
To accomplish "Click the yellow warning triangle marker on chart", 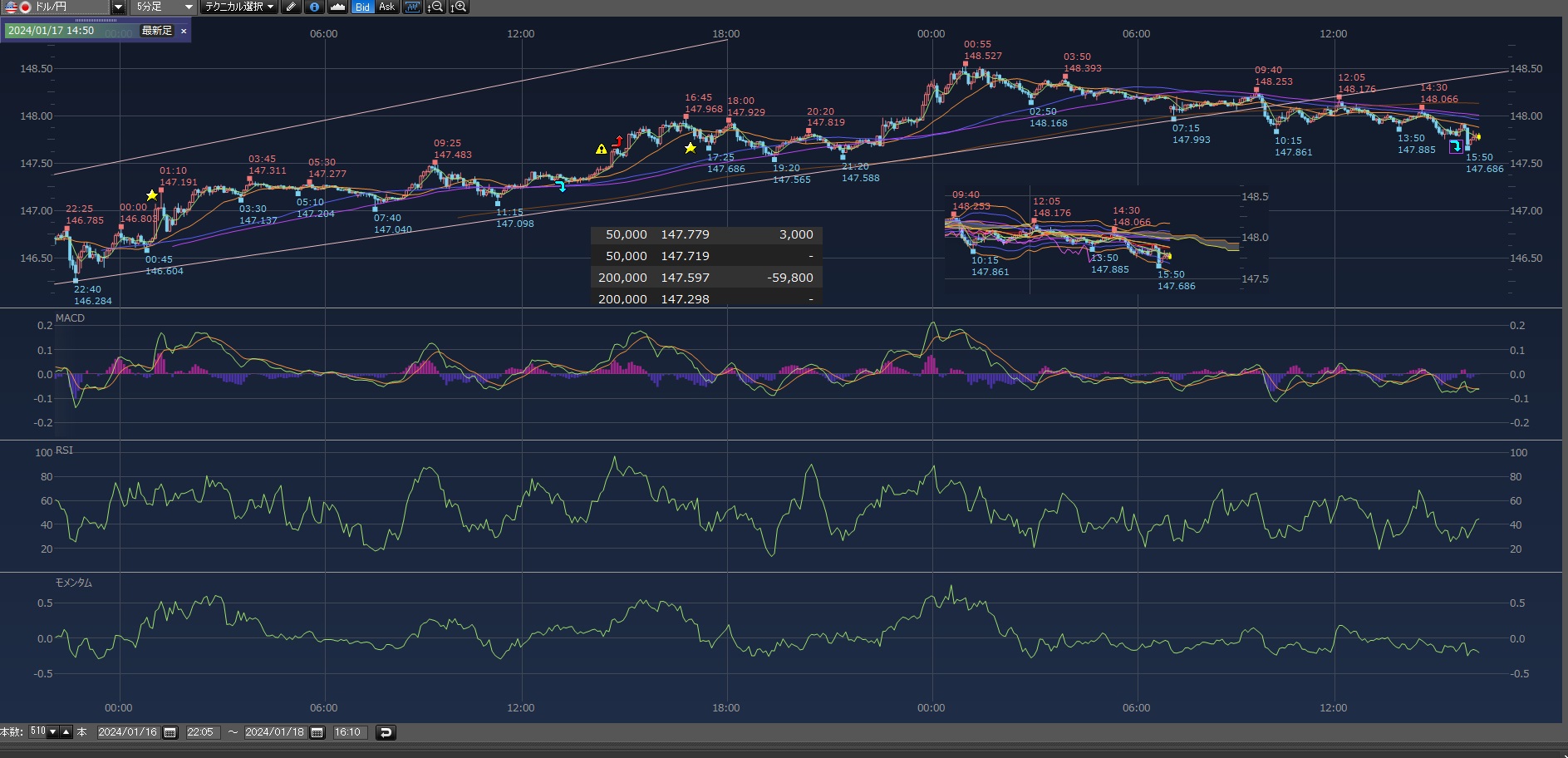I will (601, 150).
